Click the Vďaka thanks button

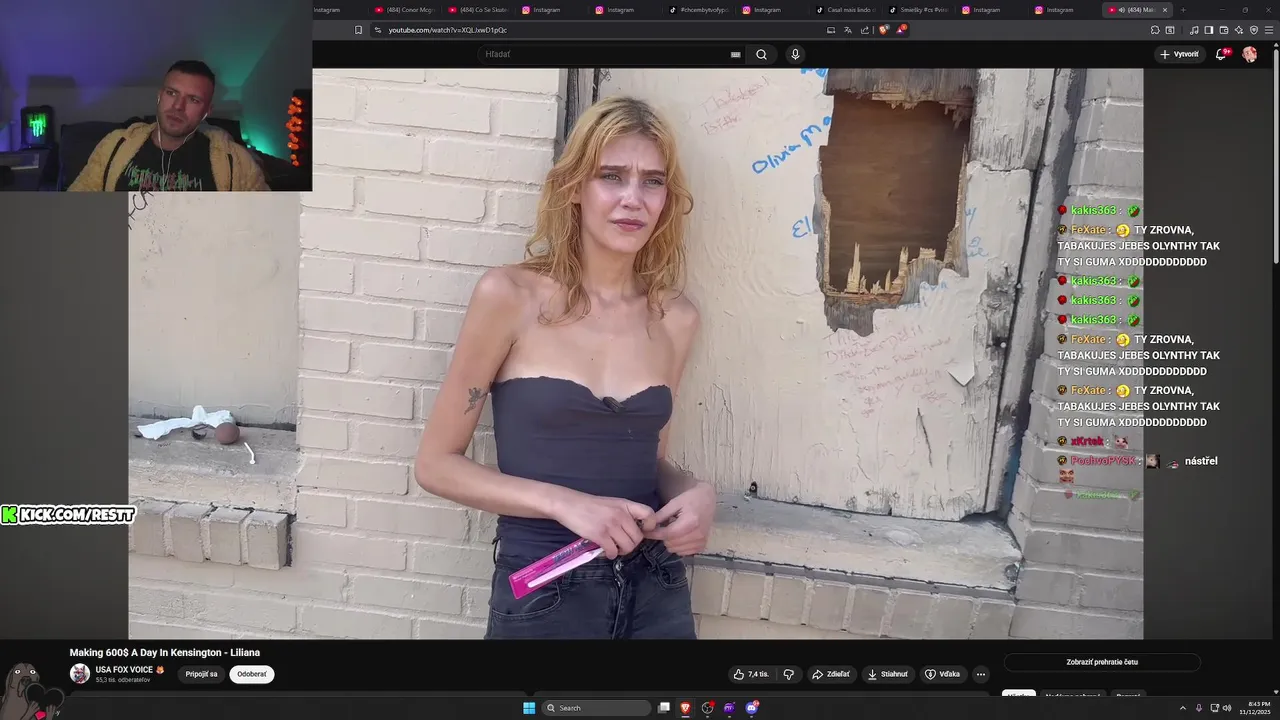(x=942, y=674)
